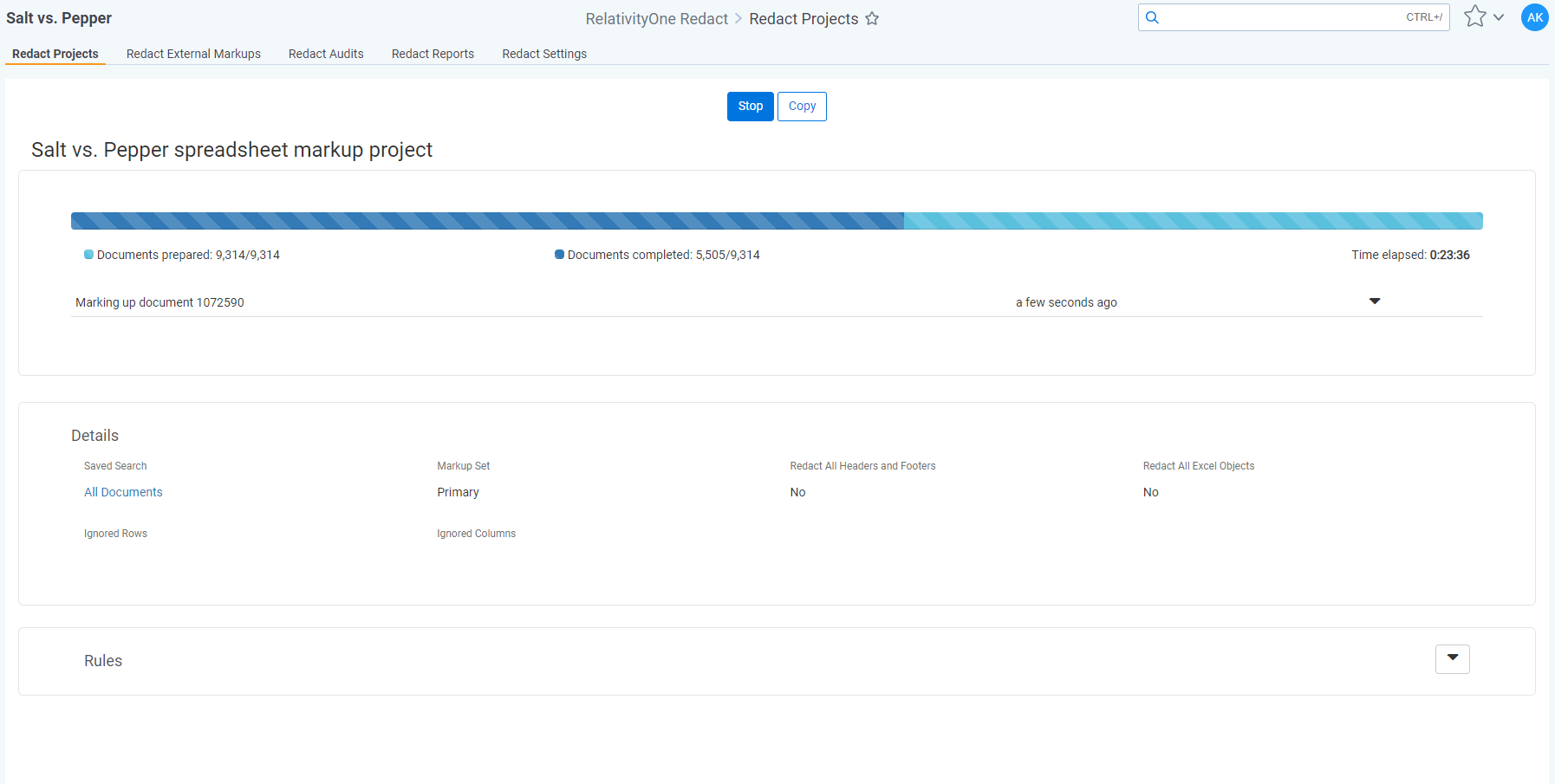This screenshot has height=784, width=1555.
Task: Favorite the Redact Projects page star
Action: 872,19
